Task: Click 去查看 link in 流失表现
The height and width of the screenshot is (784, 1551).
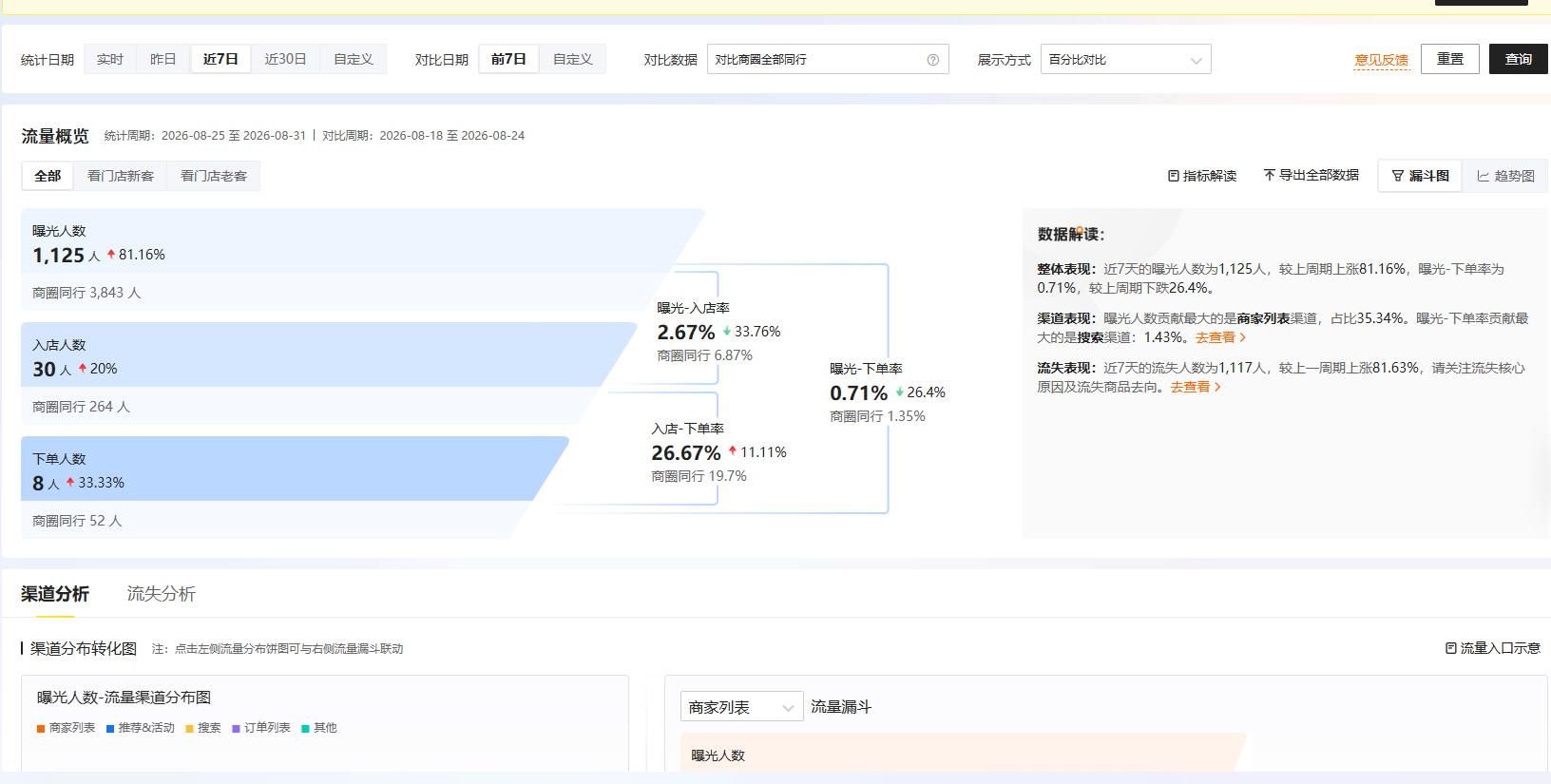Action: point(1190,387)
